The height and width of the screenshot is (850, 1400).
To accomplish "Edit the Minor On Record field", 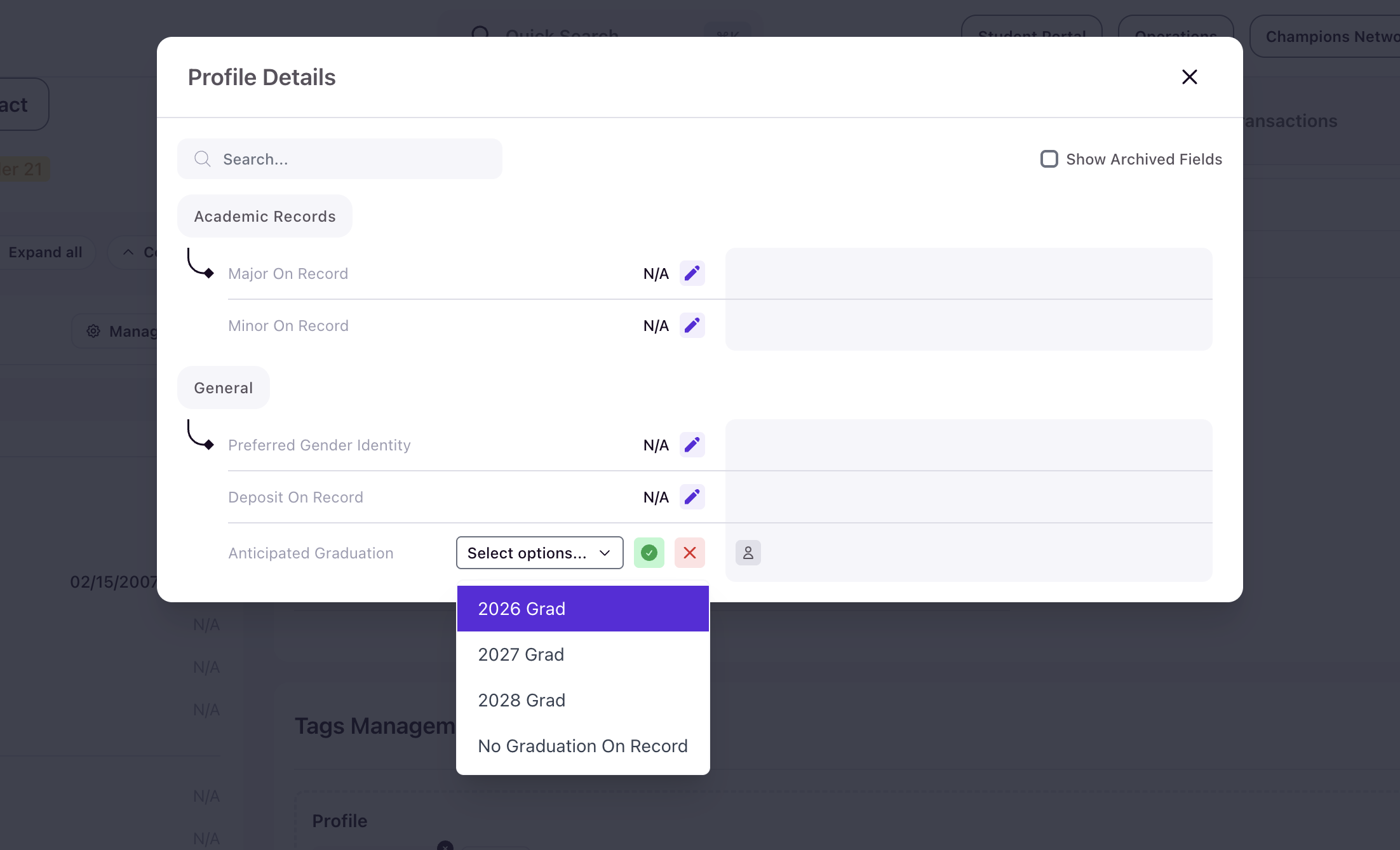I will click(692, 325).
